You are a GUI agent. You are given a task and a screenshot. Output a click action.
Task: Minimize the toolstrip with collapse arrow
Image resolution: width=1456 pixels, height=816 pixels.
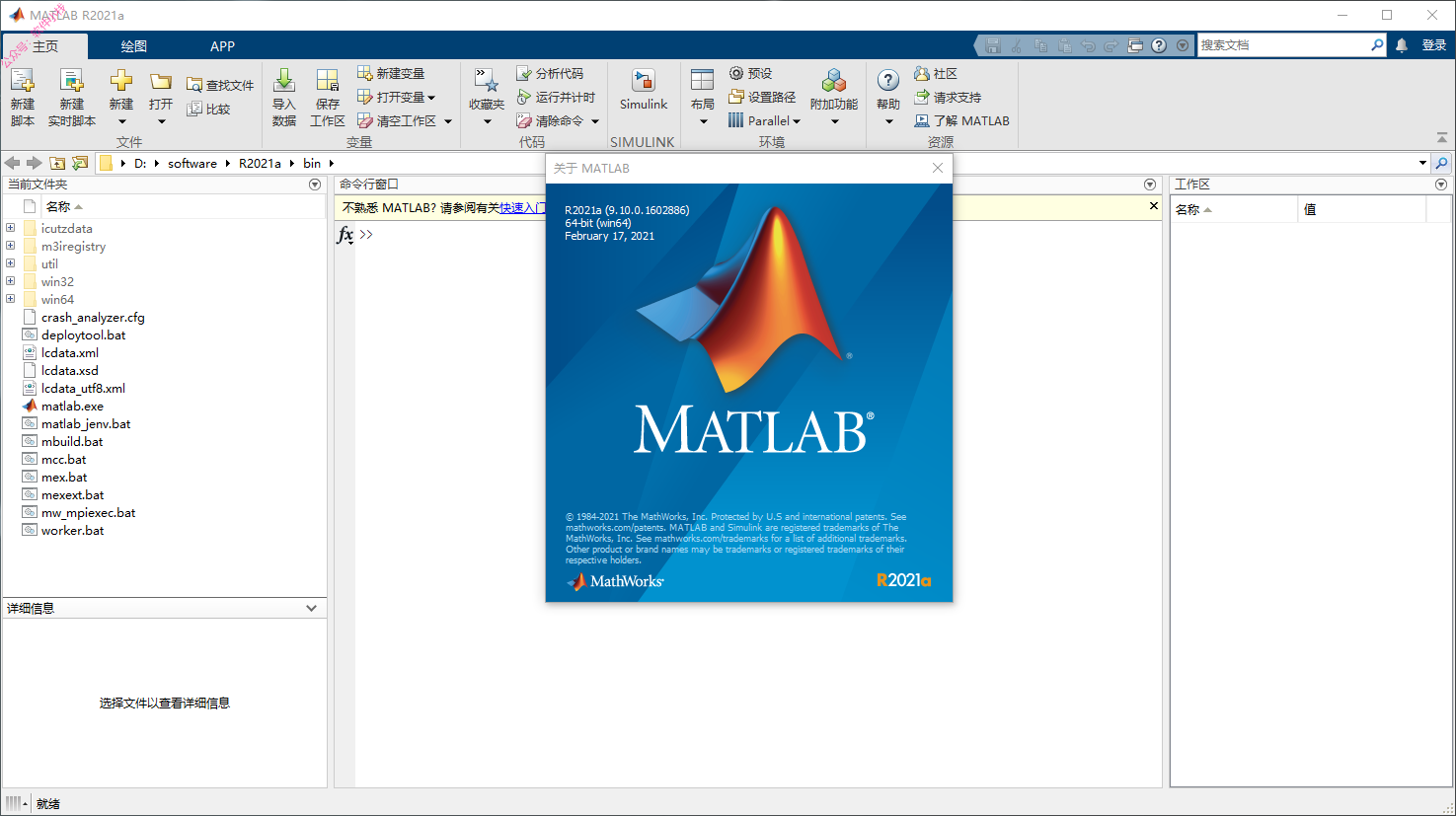pos(1442,137)
